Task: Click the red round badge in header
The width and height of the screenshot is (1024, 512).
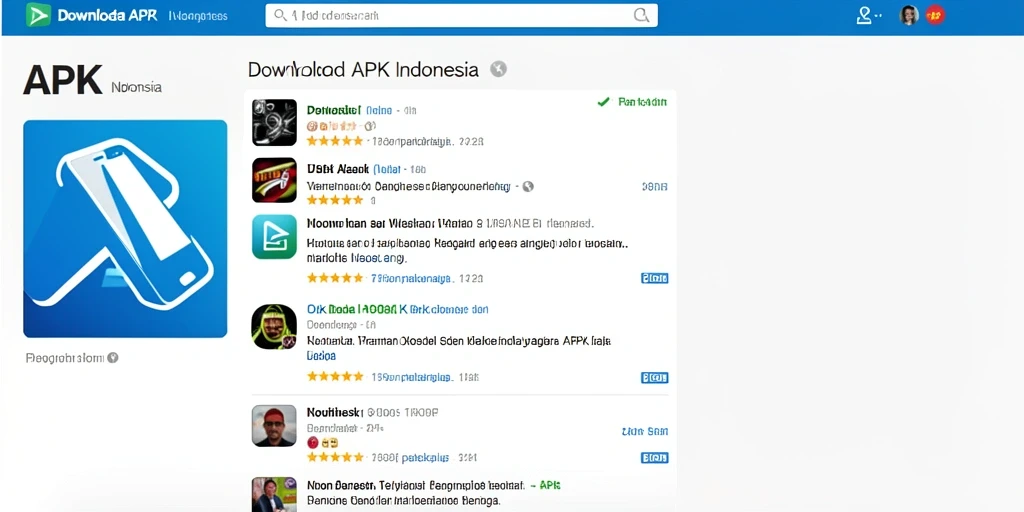Action: [x=935, y=15]
